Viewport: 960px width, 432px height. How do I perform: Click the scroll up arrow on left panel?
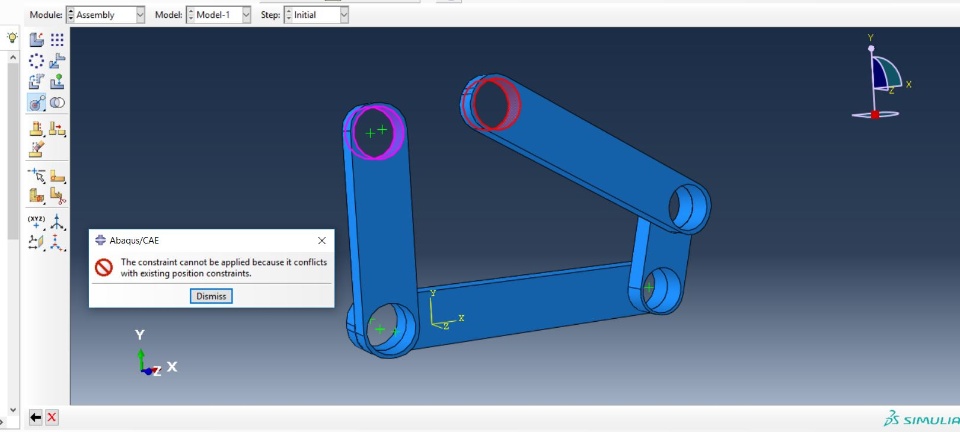13,57
